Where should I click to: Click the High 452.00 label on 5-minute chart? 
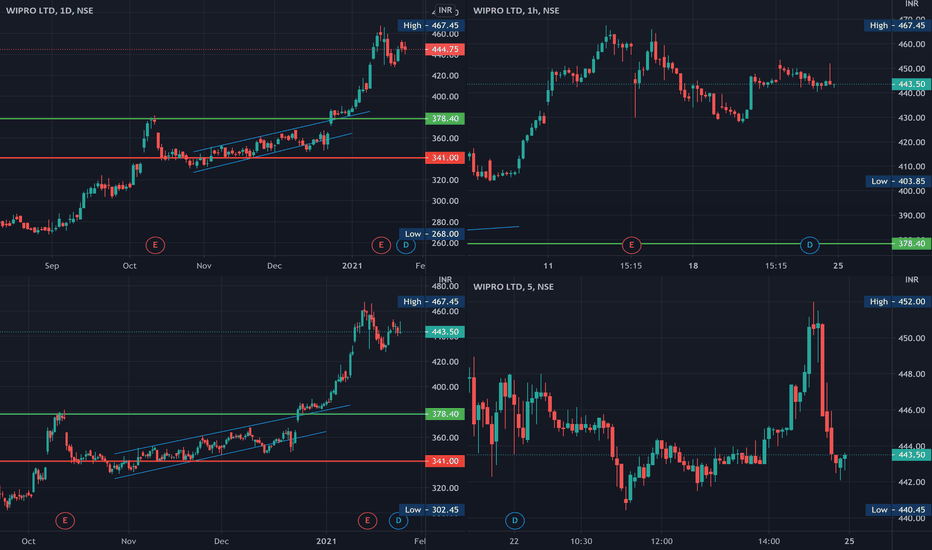(898, 301)
